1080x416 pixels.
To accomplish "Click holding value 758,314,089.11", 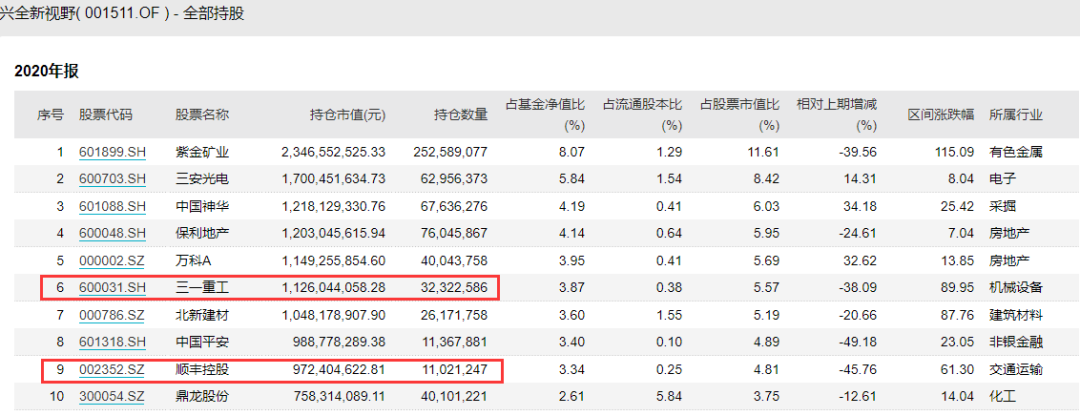I will pos(338,397).
